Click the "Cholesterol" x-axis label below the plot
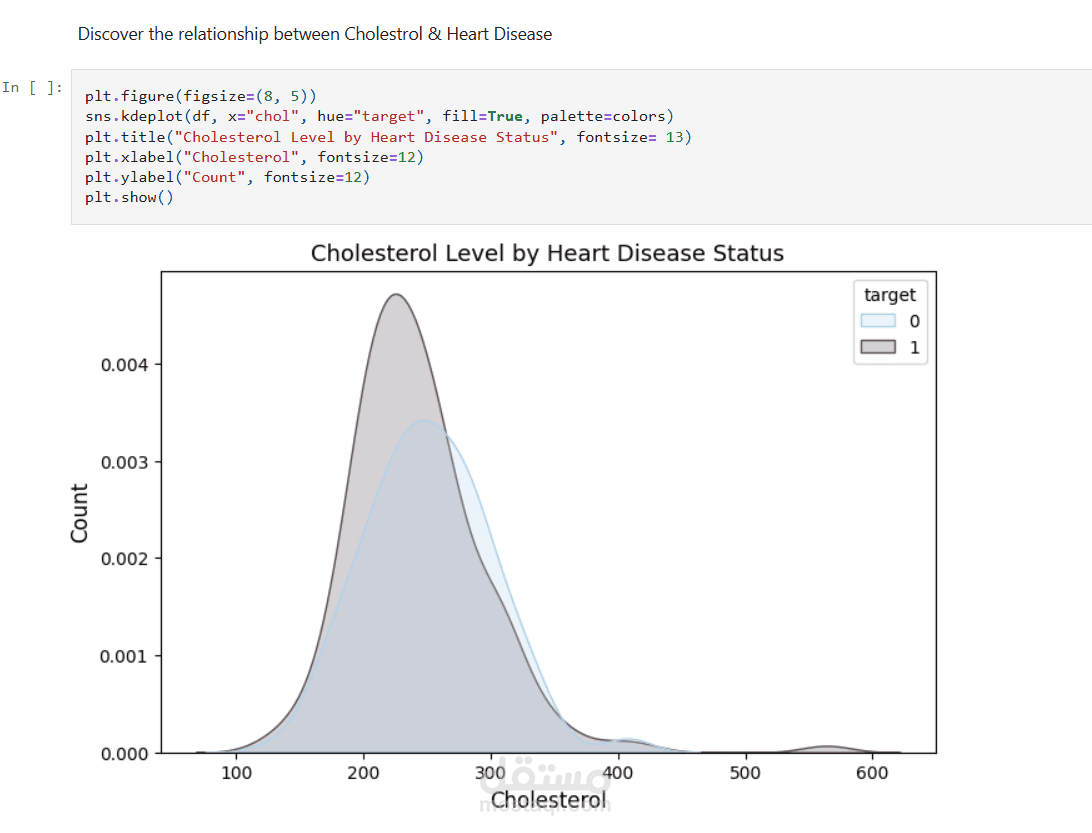 (x=548, y=800)
